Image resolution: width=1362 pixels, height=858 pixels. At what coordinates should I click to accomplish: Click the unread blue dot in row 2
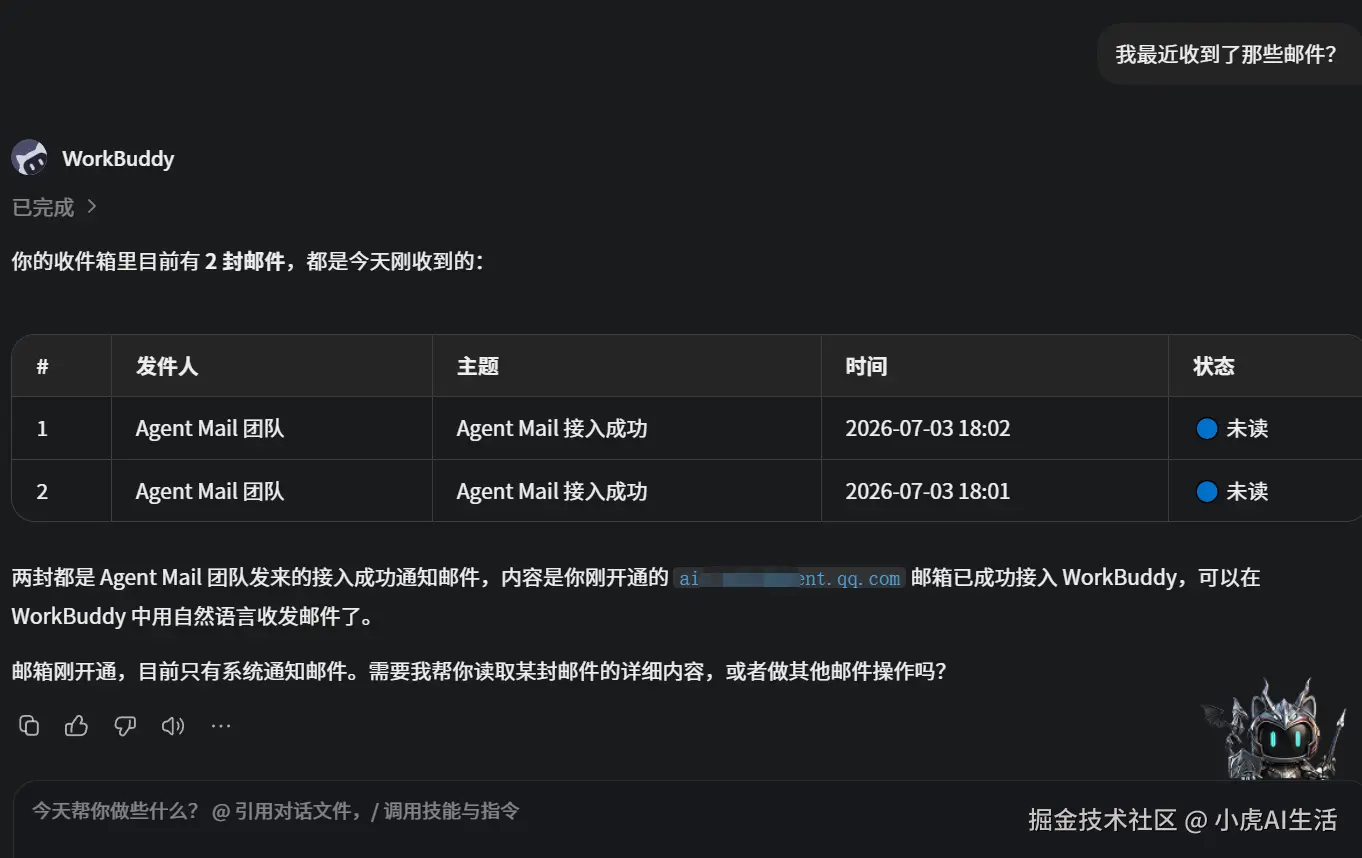pyautogui.click(x=1206, y=492)
